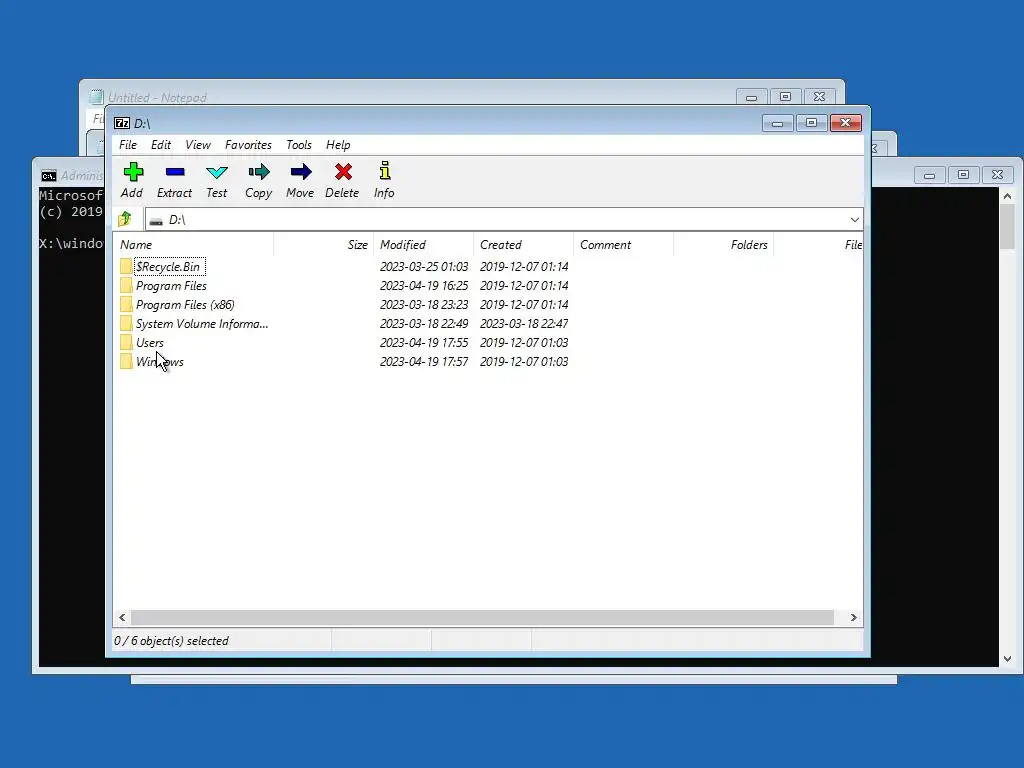Sort by the Created column header
This screenshot has height=768, width=1024.
[x=523, y=245]
